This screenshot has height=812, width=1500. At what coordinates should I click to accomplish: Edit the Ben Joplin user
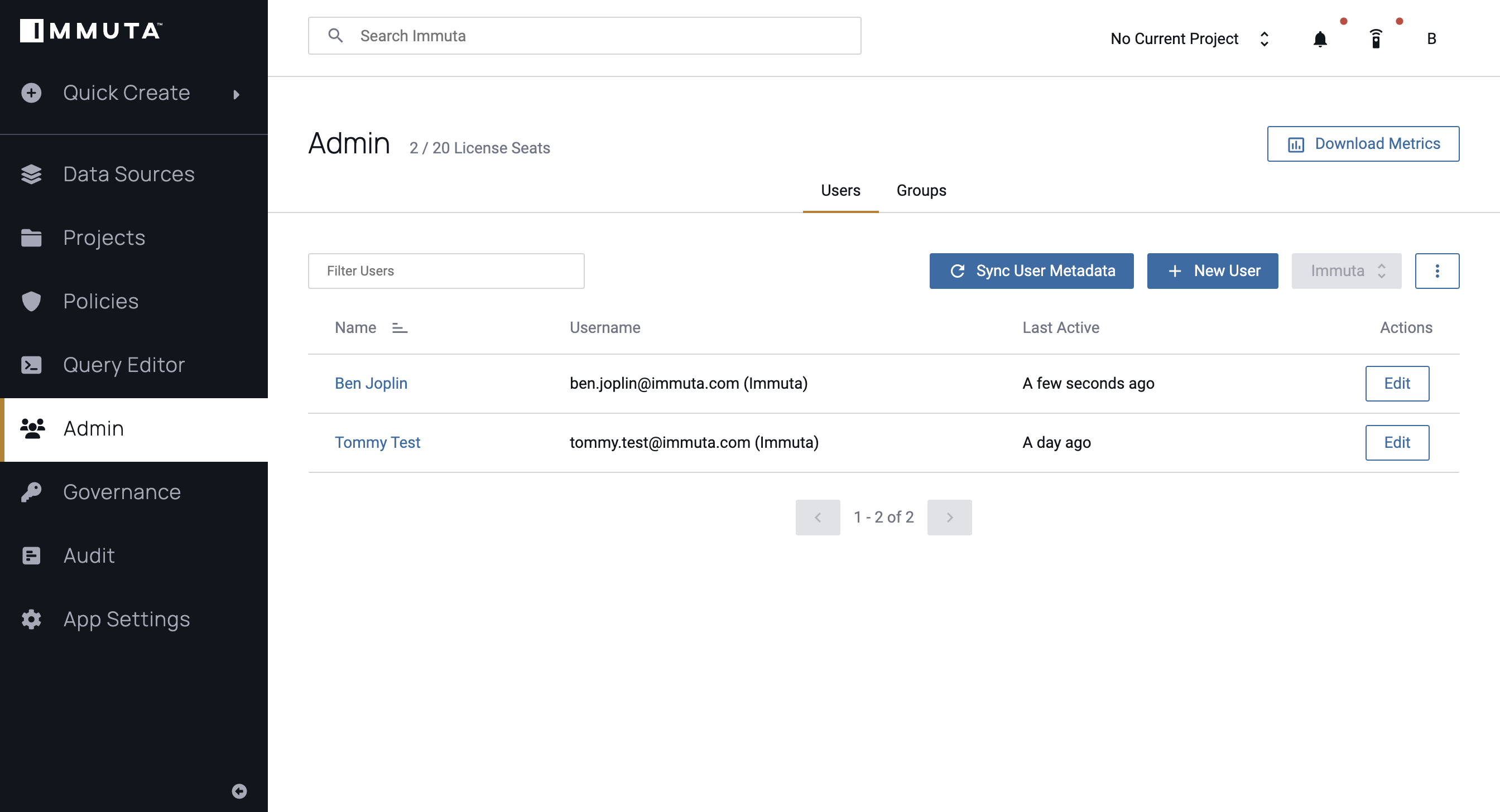[1397, 383]
